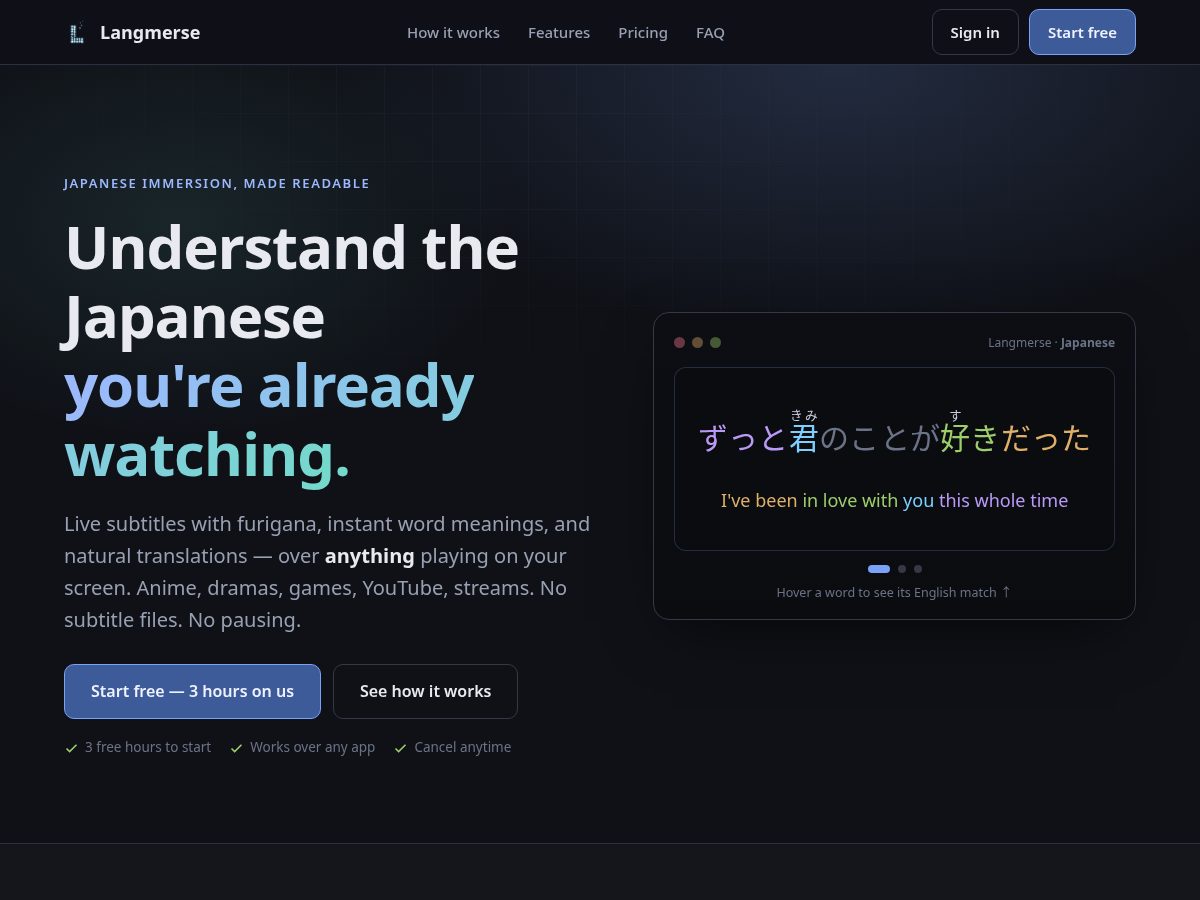Click checkmark beside Works over any app
Screen dimensions: 1200x900
236,748
